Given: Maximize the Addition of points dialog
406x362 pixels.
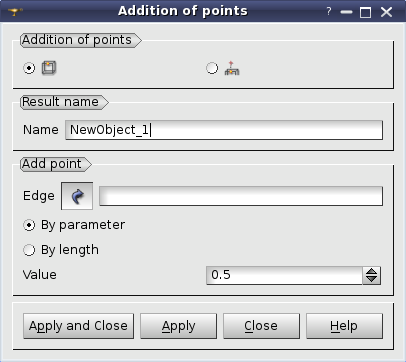Looking at the screenshot, I should tap(366, 12).
